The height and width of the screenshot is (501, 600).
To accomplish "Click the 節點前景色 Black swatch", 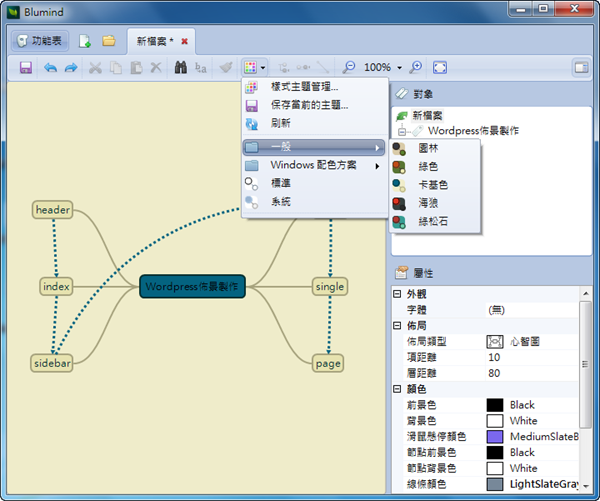I will coord(495,452).
